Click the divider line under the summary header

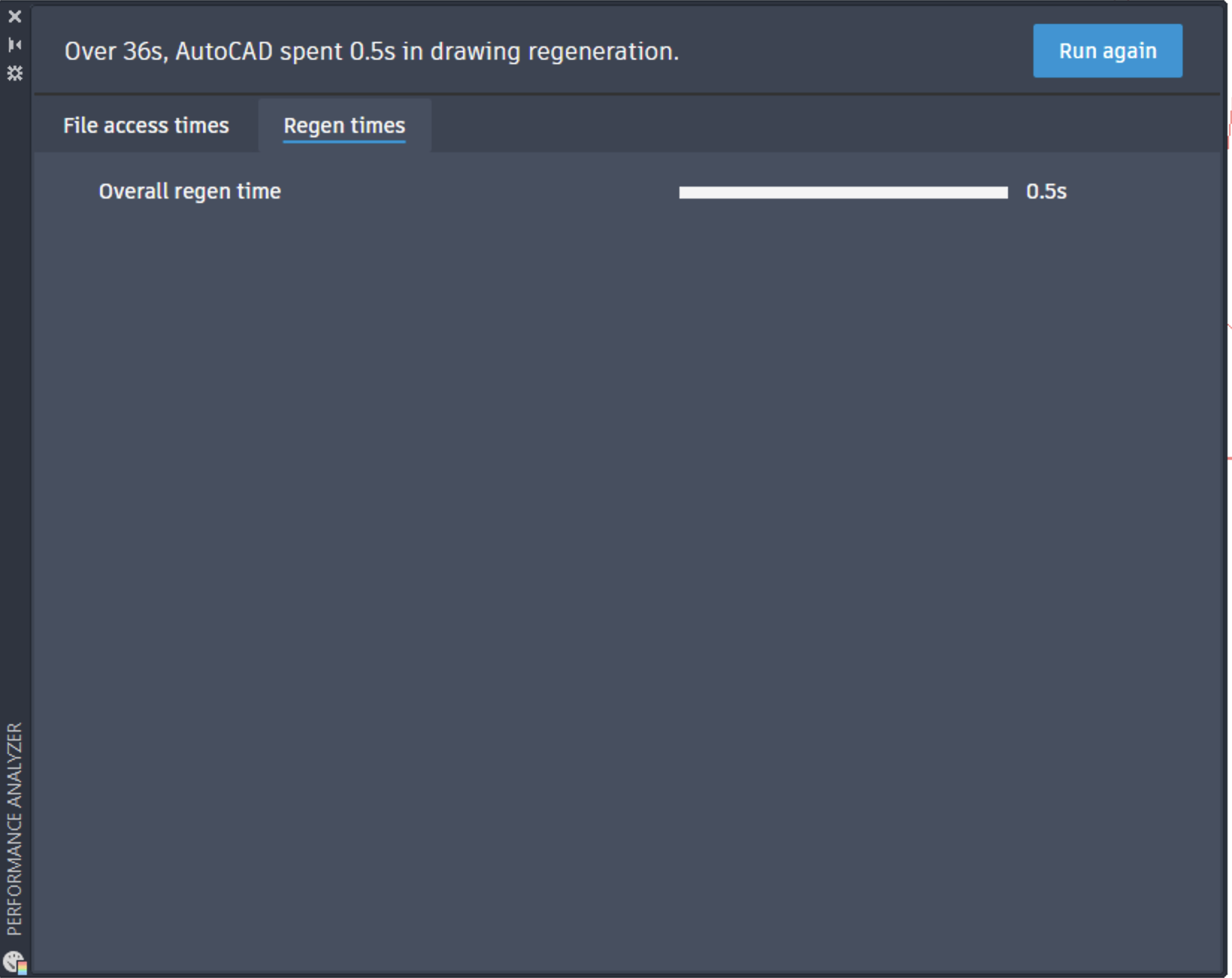click(x=627, y=94)
